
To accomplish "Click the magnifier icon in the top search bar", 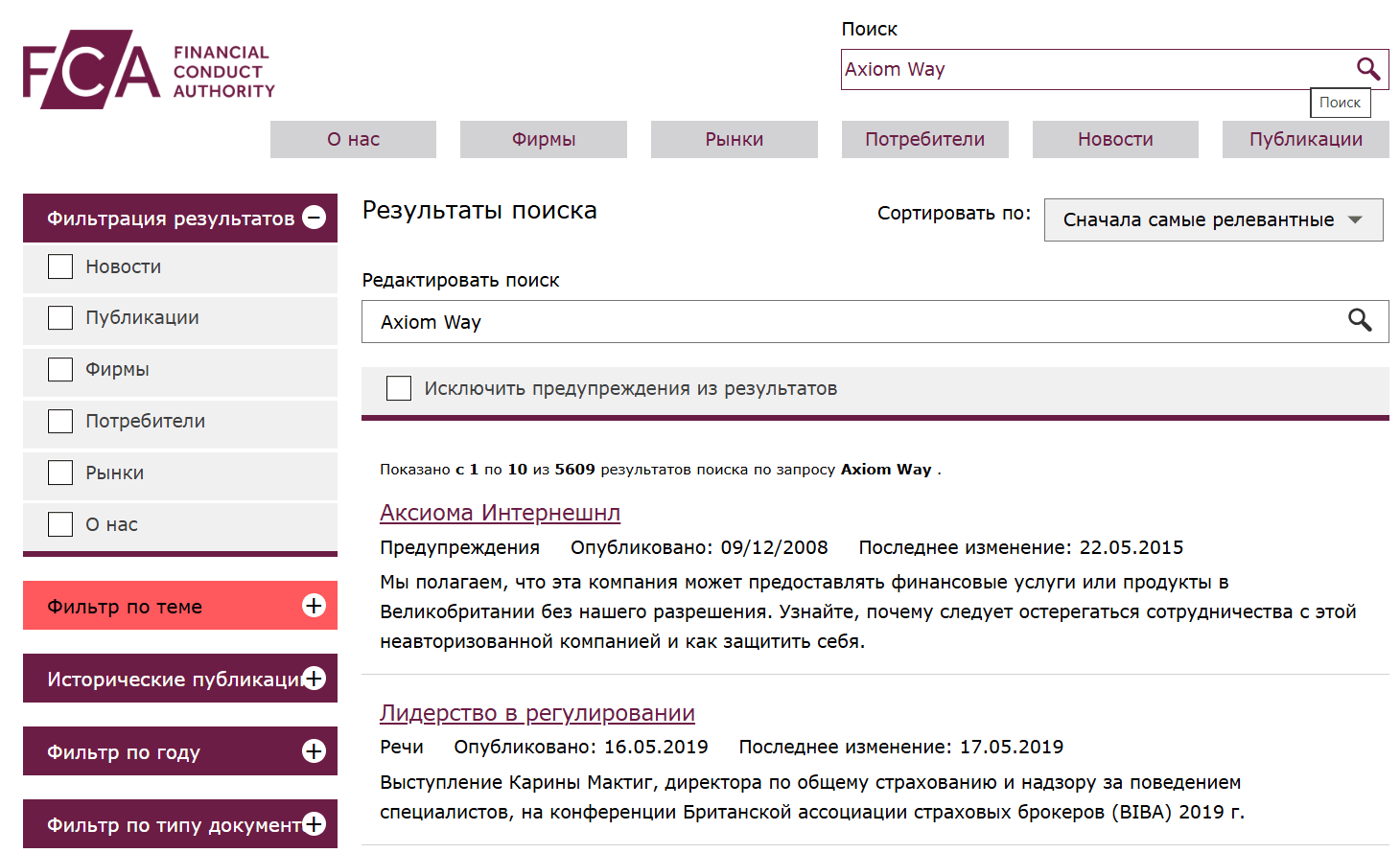I will (1367, 68).
